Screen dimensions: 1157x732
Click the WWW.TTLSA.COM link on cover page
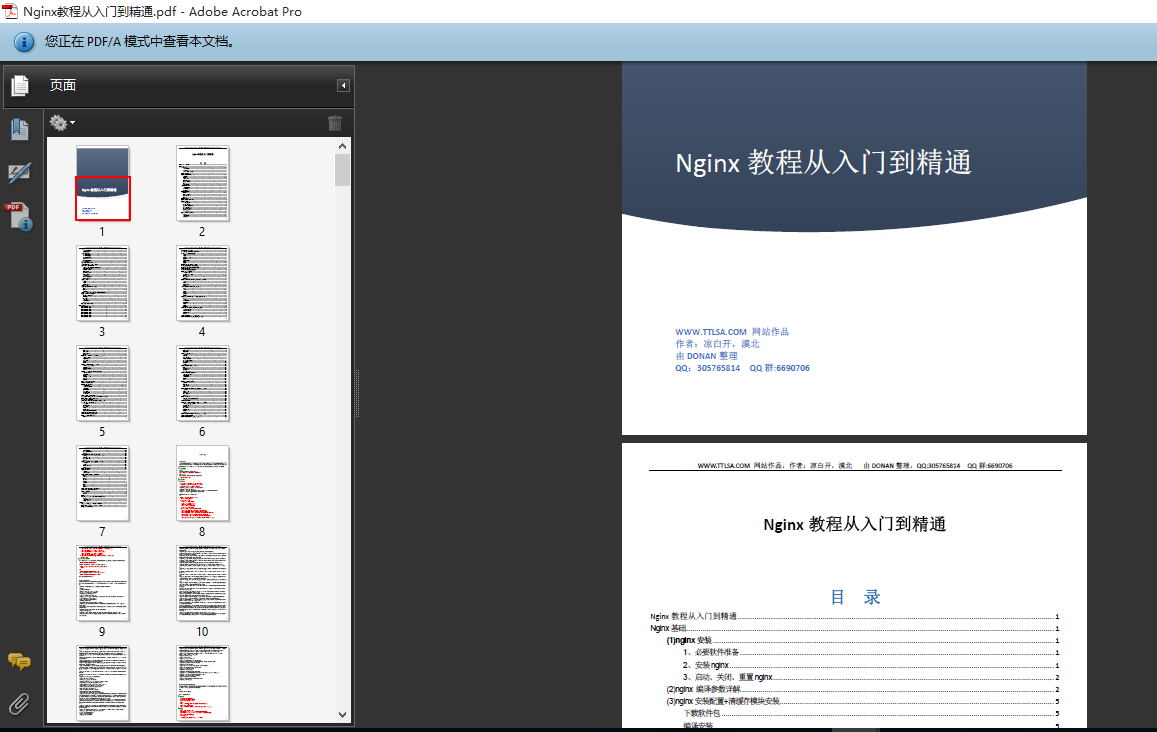(711, 332)
